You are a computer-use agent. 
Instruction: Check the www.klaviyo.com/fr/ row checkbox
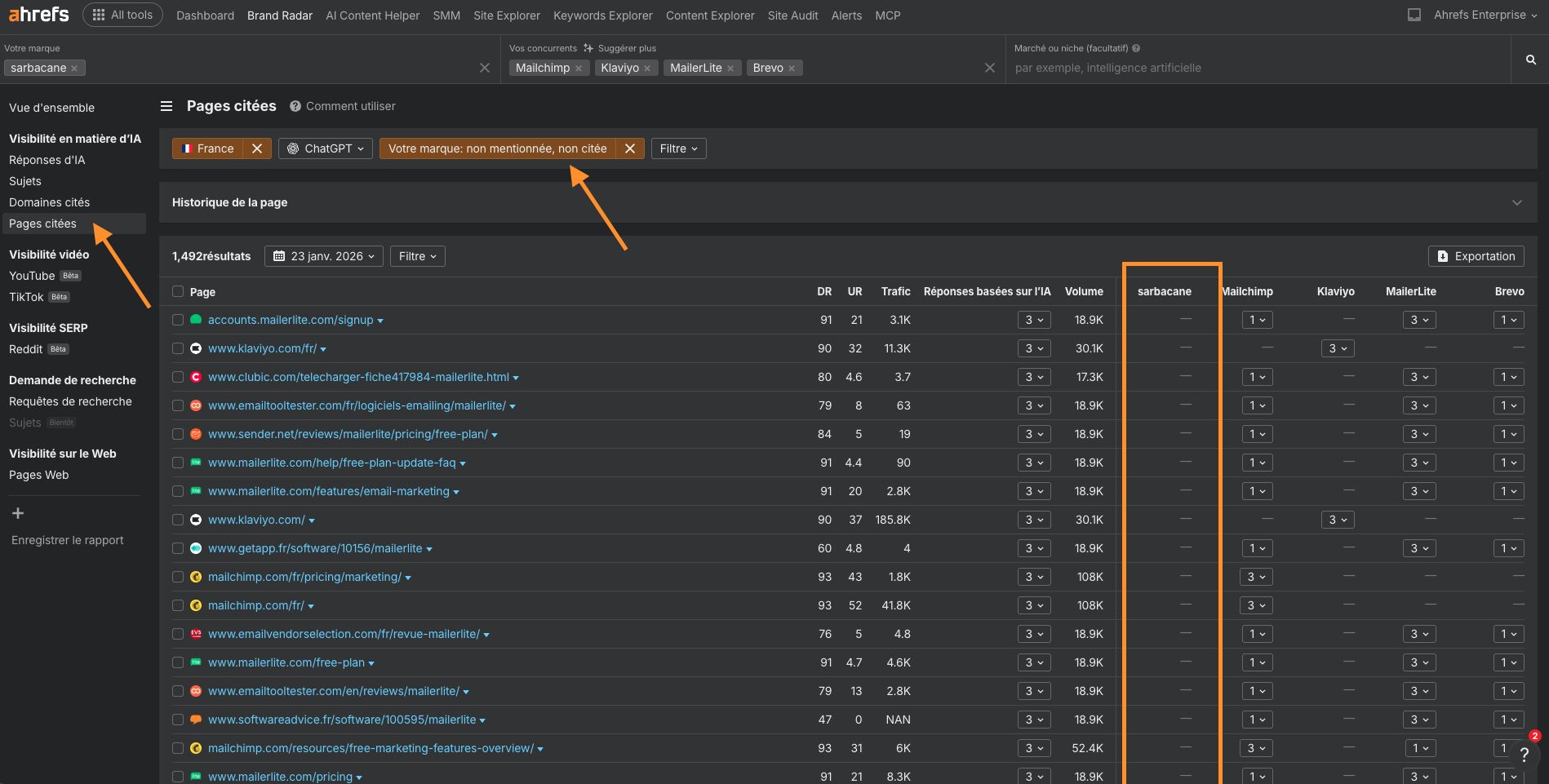[177, 348]
